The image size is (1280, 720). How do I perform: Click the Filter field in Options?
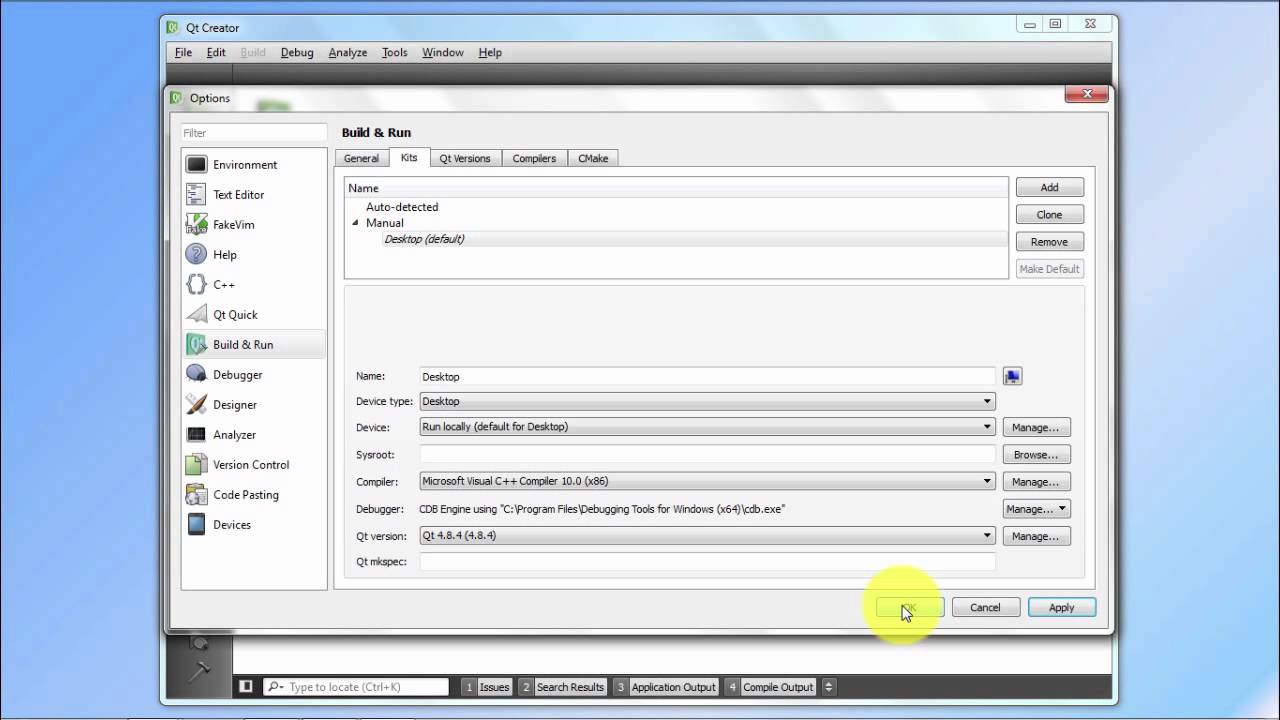click(254, 132)
